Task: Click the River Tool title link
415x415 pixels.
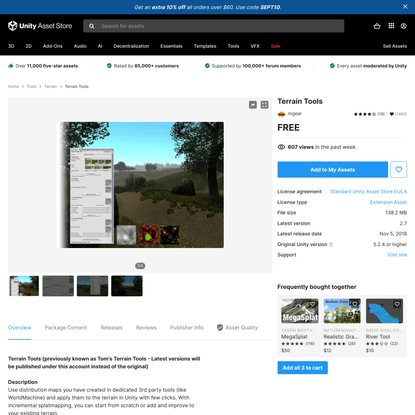Action: click(x=378, y=337)
